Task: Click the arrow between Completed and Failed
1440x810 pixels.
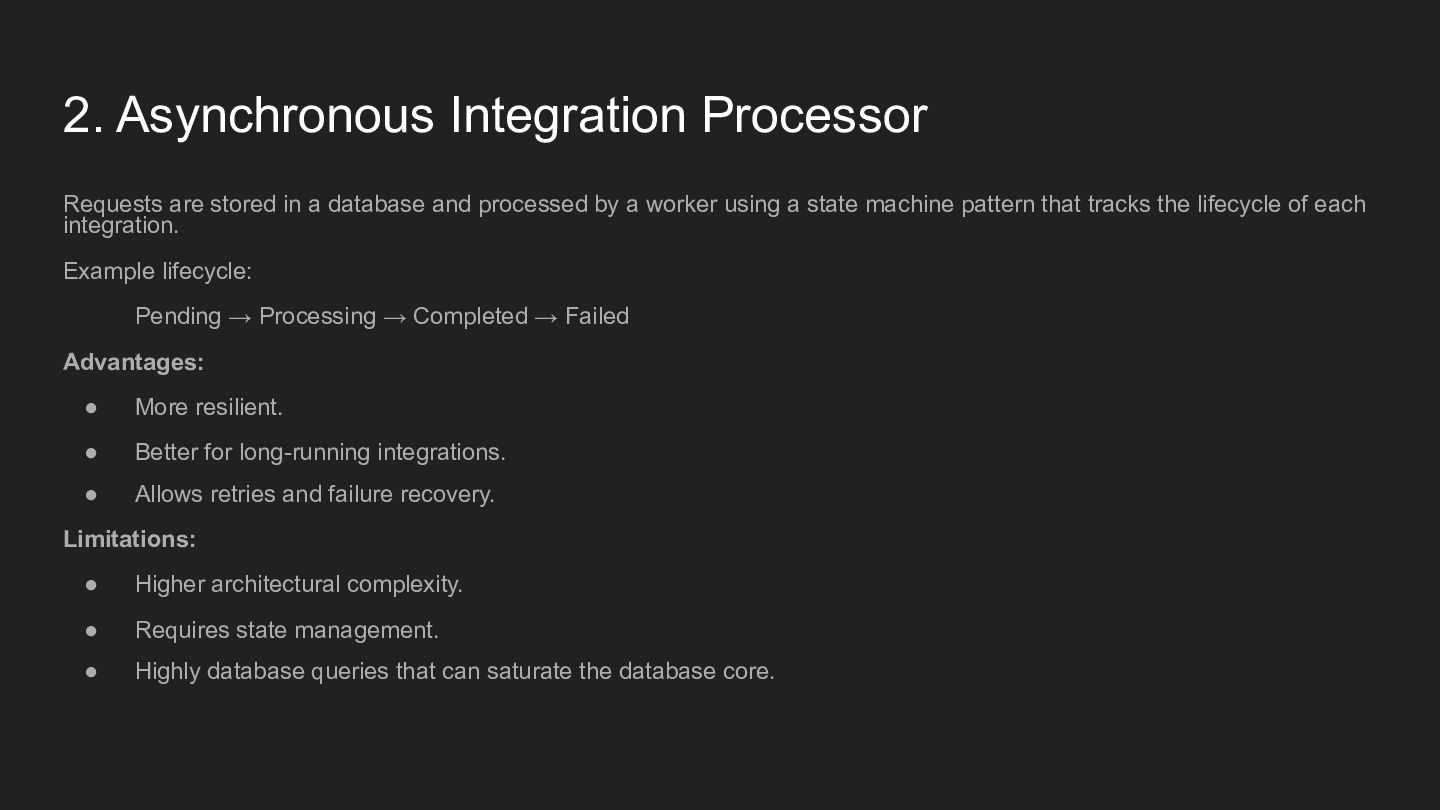Action: pos(546,318)
